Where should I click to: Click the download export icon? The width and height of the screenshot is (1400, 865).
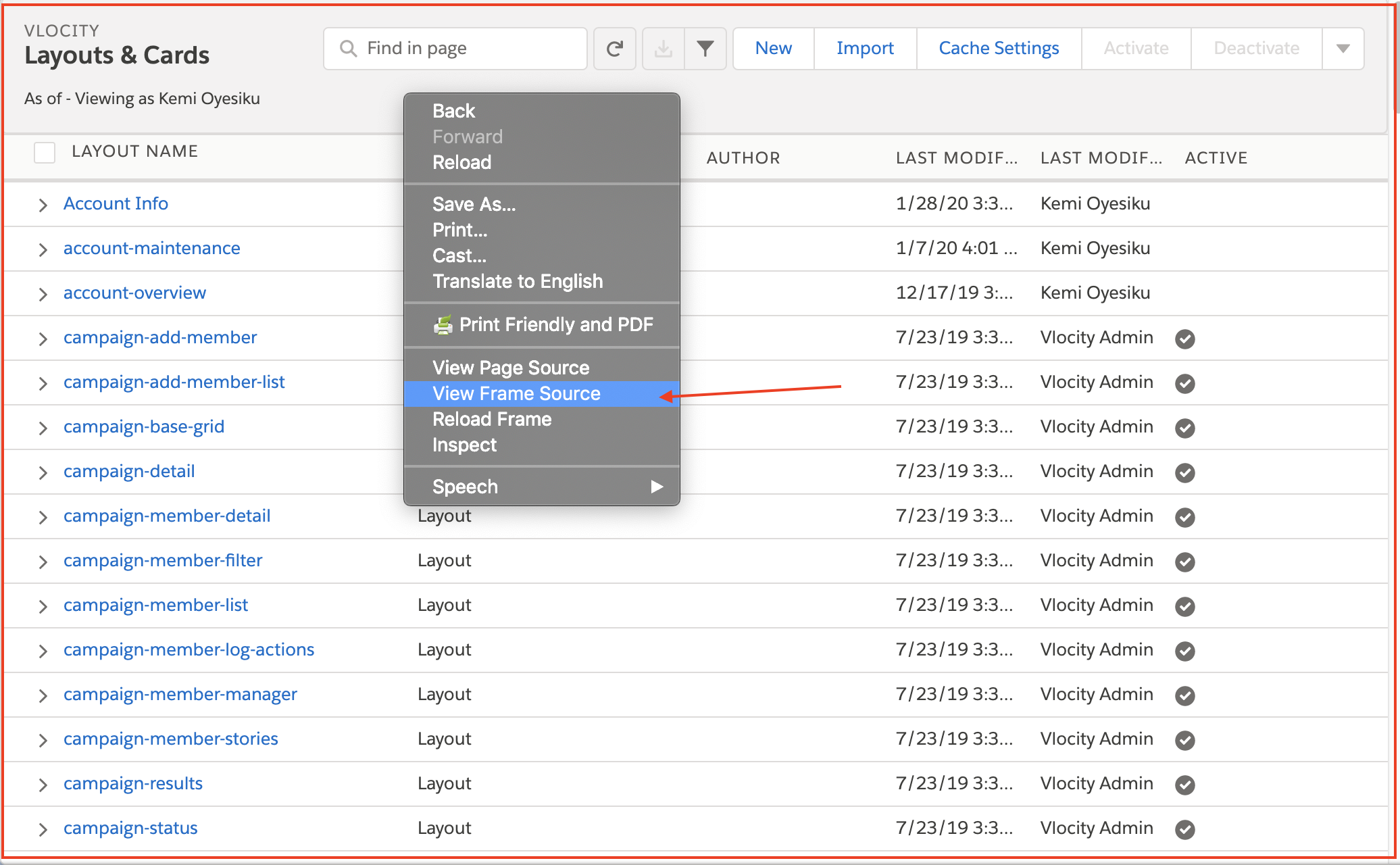664,49
